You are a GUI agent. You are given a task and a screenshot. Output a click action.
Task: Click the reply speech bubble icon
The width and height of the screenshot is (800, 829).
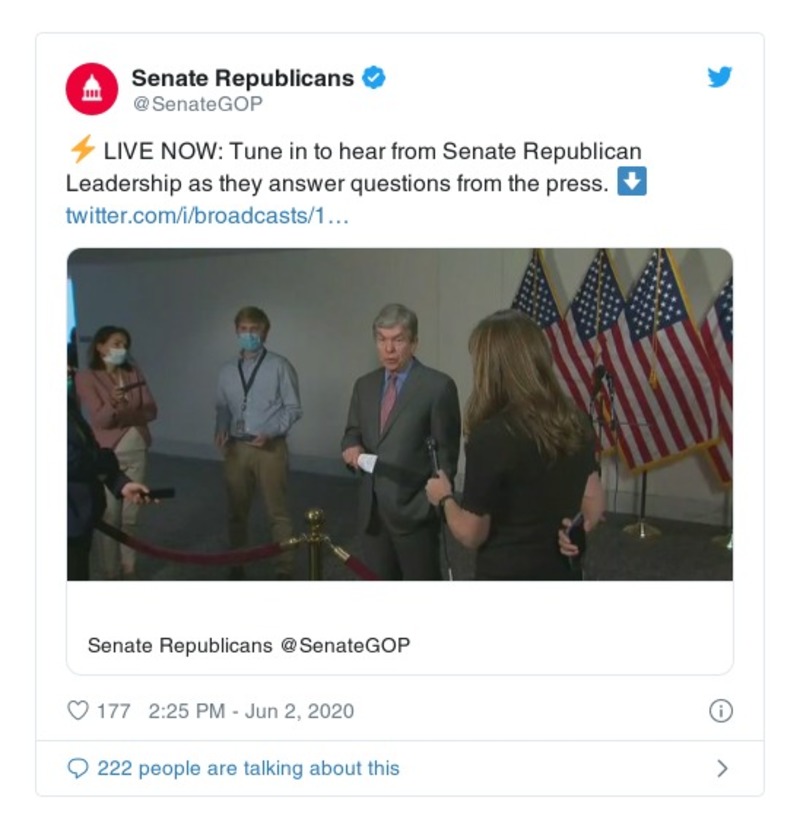pos(77,768)
